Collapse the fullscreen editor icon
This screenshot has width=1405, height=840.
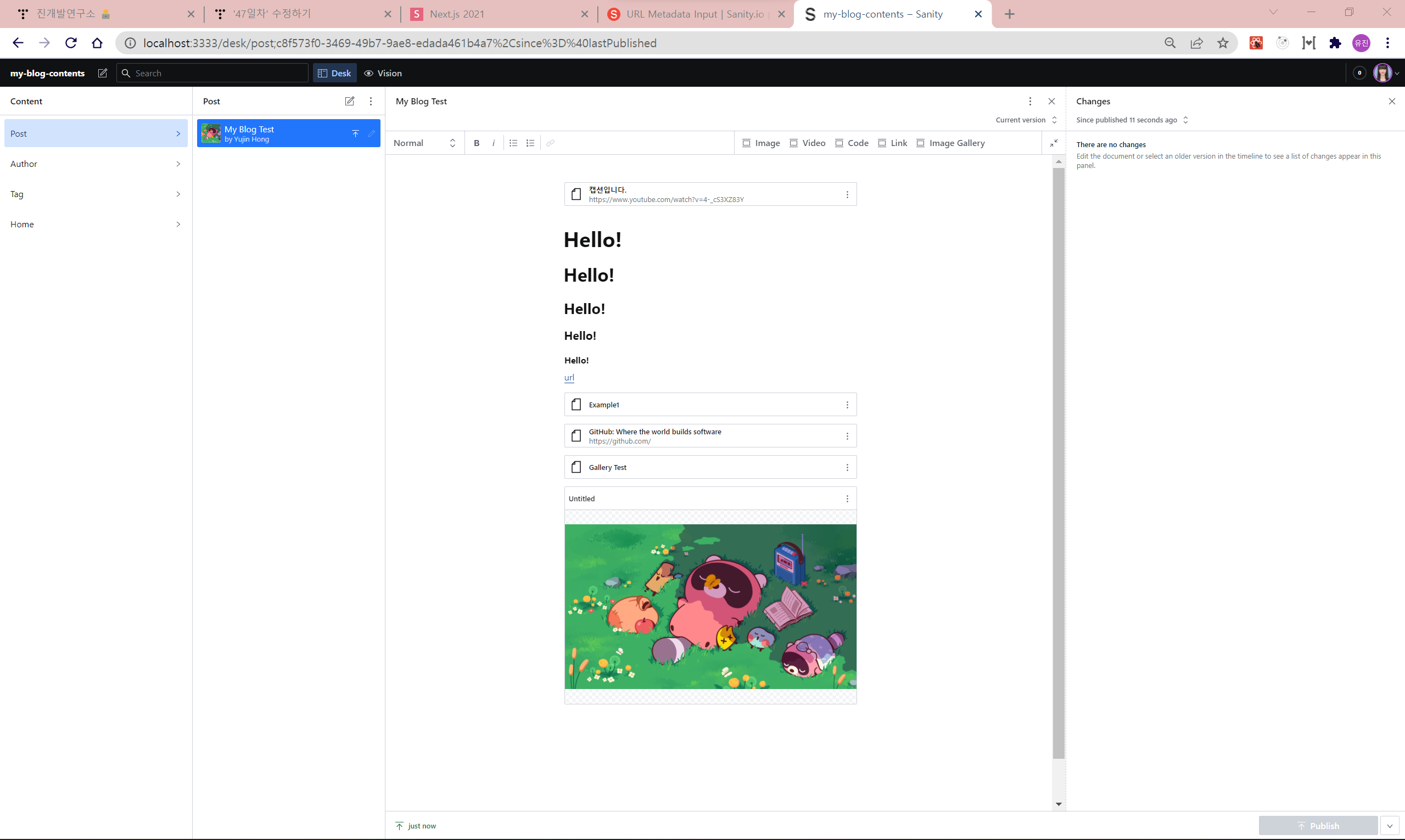1054,143
